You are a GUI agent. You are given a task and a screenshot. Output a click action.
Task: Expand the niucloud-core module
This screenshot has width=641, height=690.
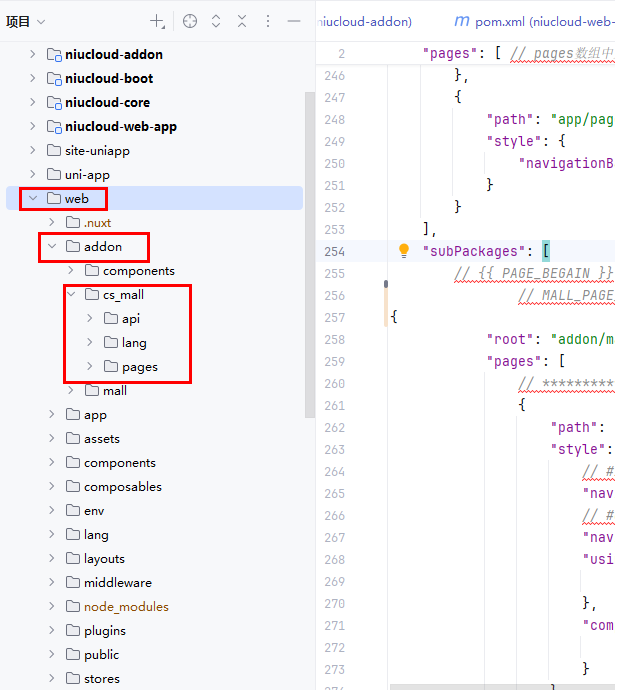click(33, 102)
